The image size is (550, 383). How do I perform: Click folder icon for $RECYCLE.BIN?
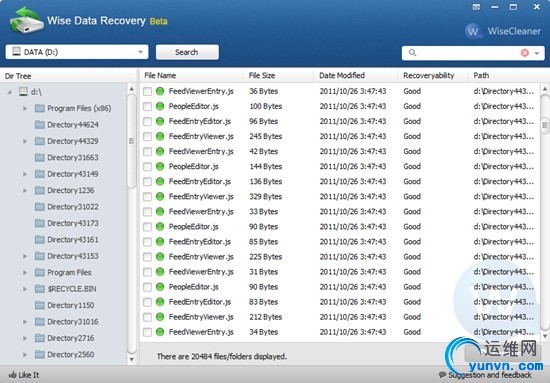[40, 289]
